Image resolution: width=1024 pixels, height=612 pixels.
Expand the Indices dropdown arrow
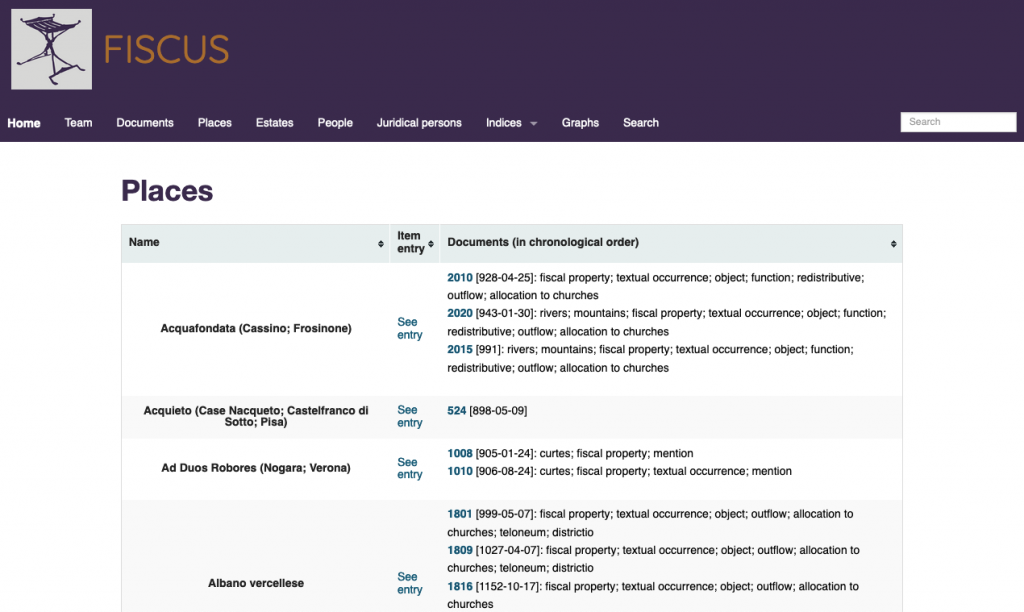(534, 123)
